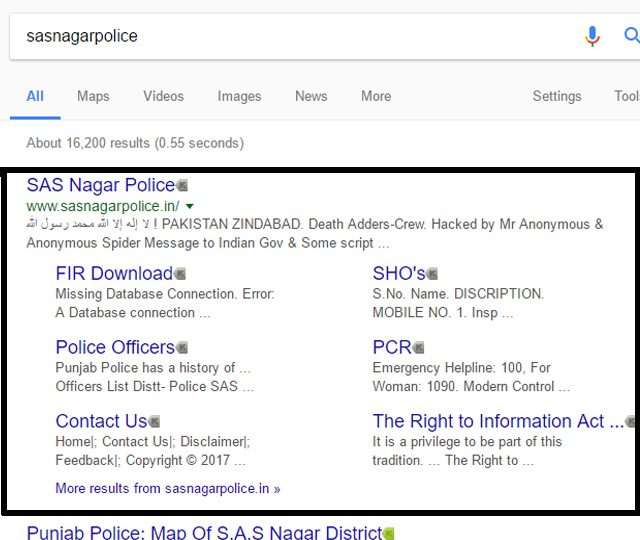640x540 pixels.
Task: Click the About 16,200 results text
Action: point(135,143)
